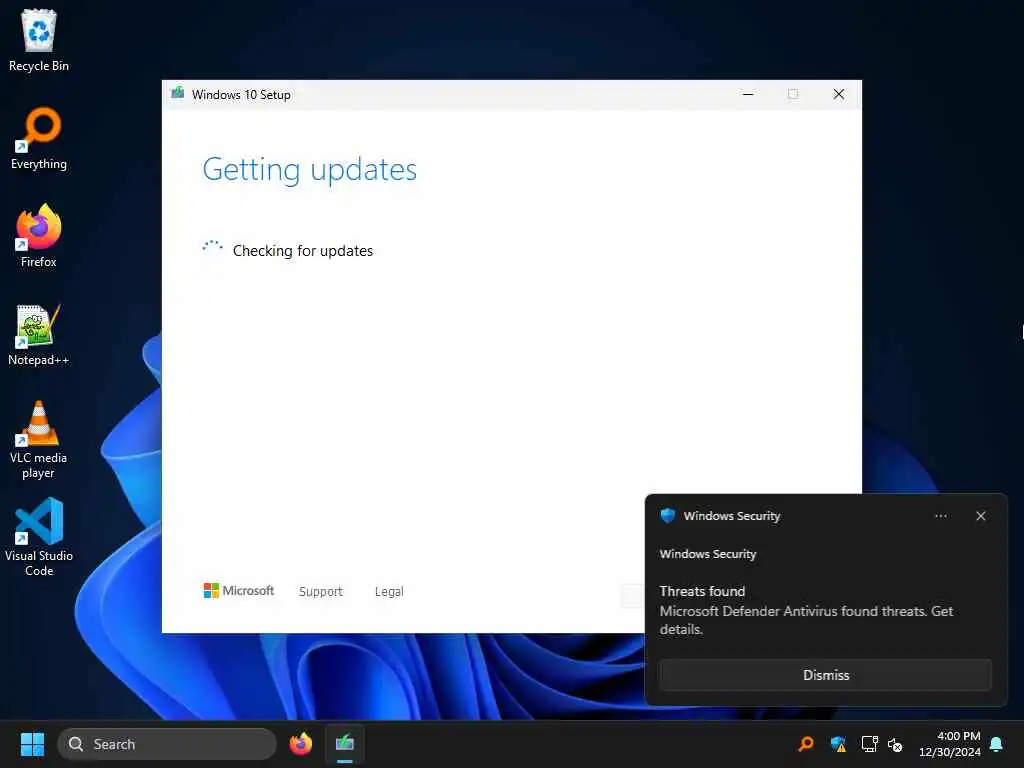The image size is (1024, 768).
Task: Click the Windows Security shield icon in notification
Action: point(667,516)
